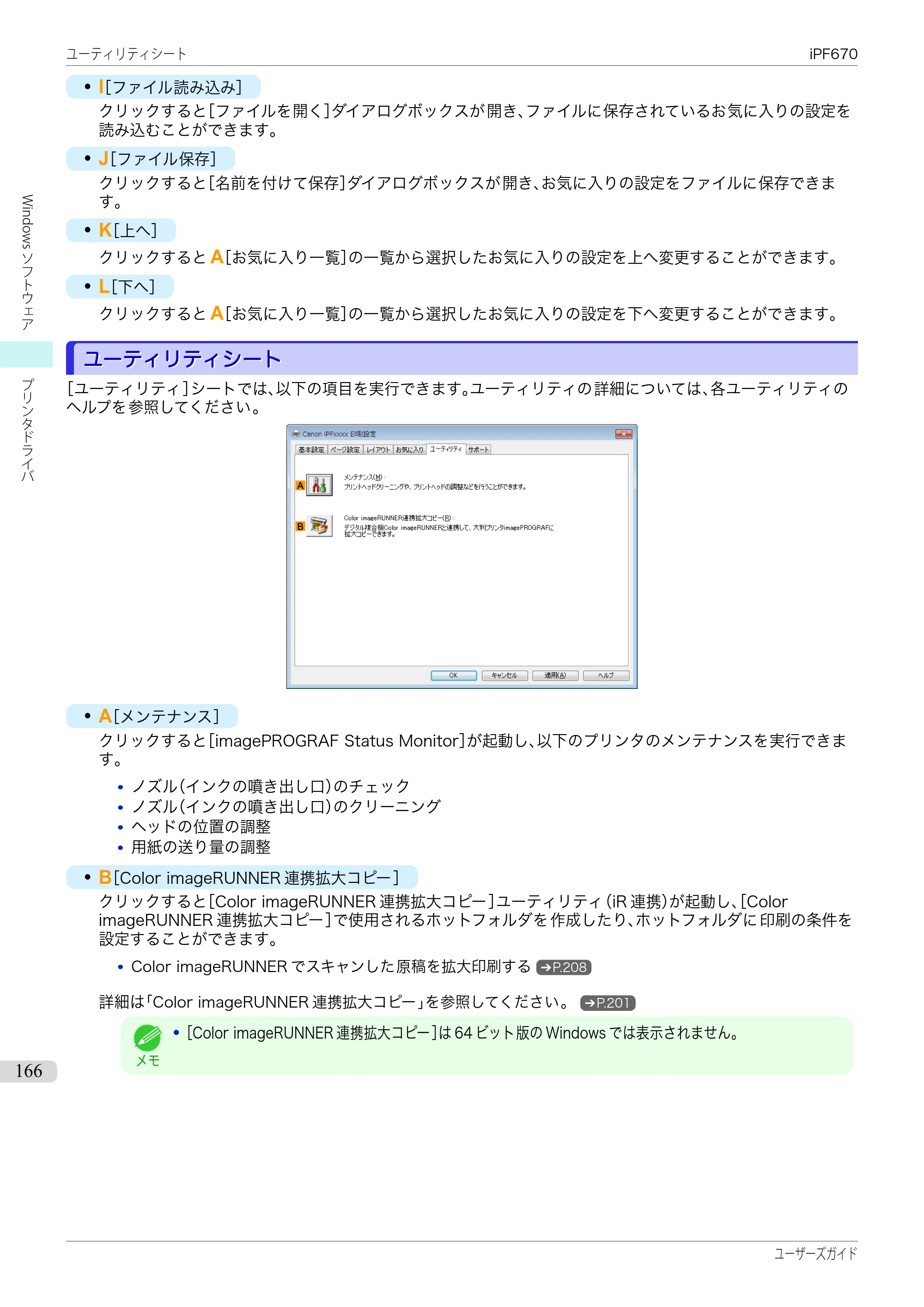Click the J[ファイル保存] heading
924x1307 pixels.
click(157, 159)
